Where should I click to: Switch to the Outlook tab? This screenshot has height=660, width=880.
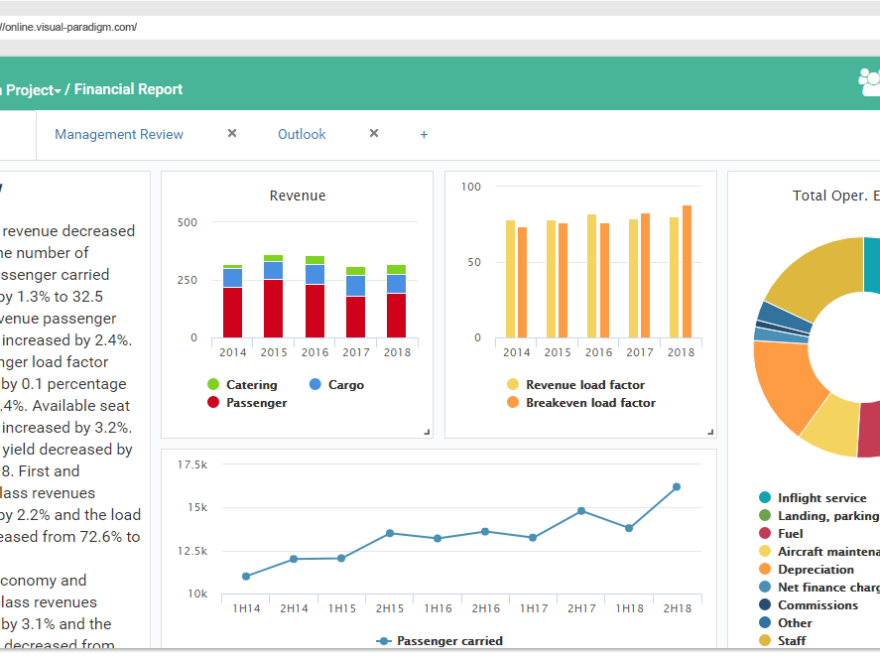pos(301,134)
